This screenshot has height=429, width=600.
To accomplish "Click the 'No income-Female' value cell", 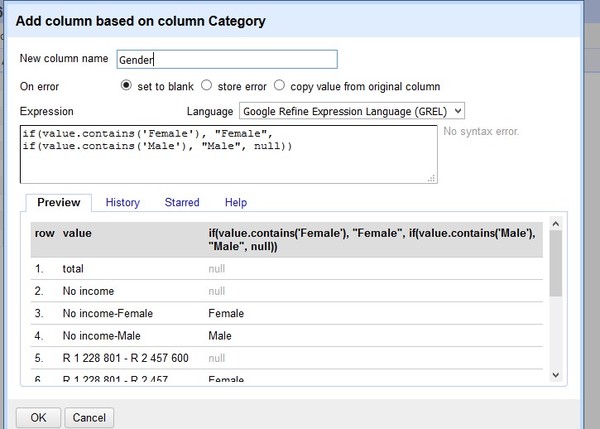I will coord(108,313).
